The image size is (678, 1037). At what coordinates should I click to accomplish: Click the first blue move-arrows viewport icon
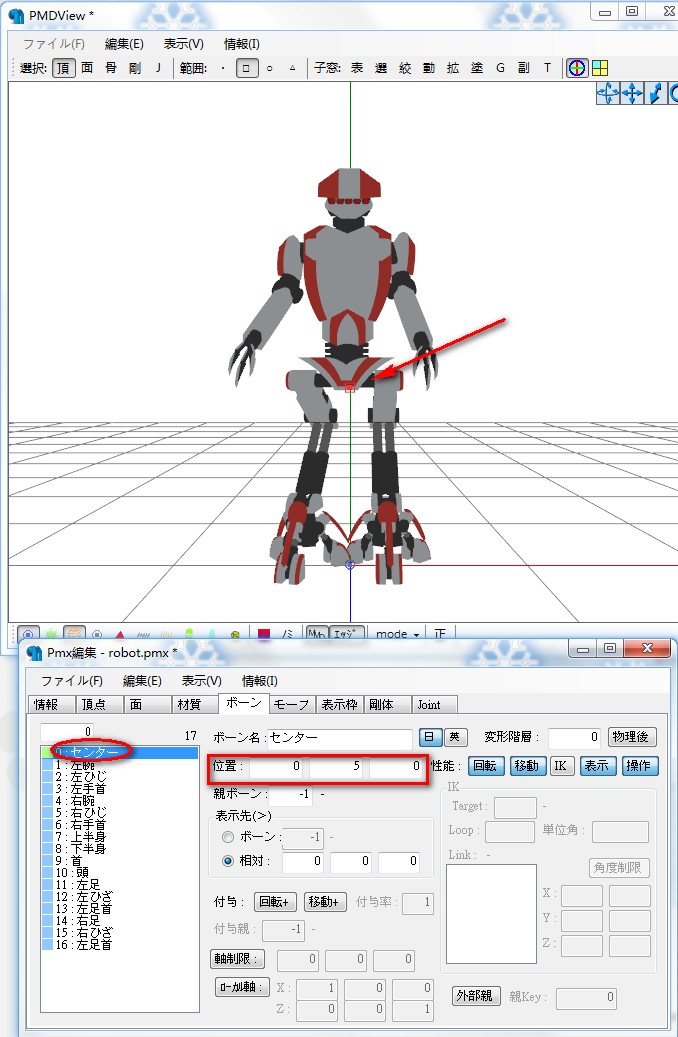(608, 94)
